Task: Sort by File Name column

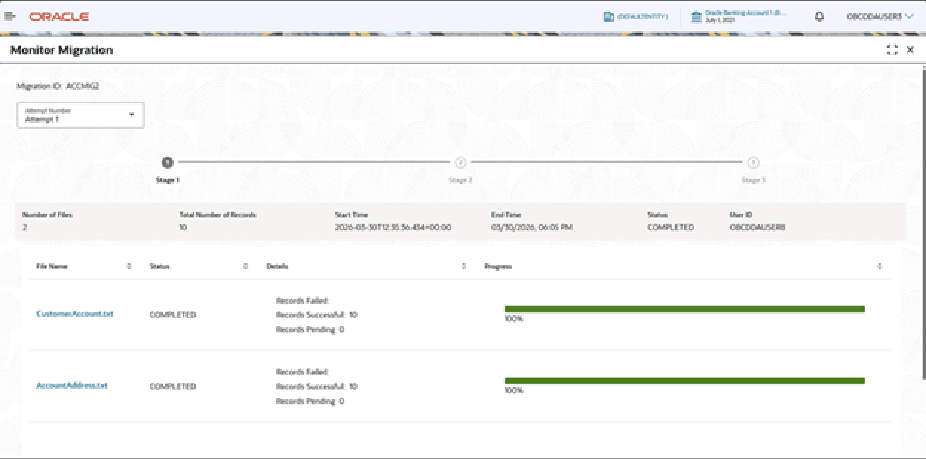Action: (x=129, y=266)
